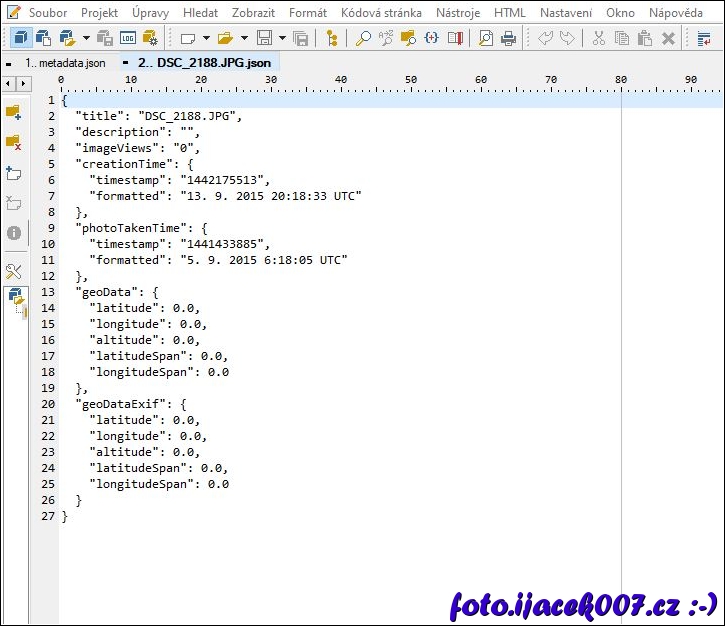Expand the Save dropdown arrow

point(282,38)
